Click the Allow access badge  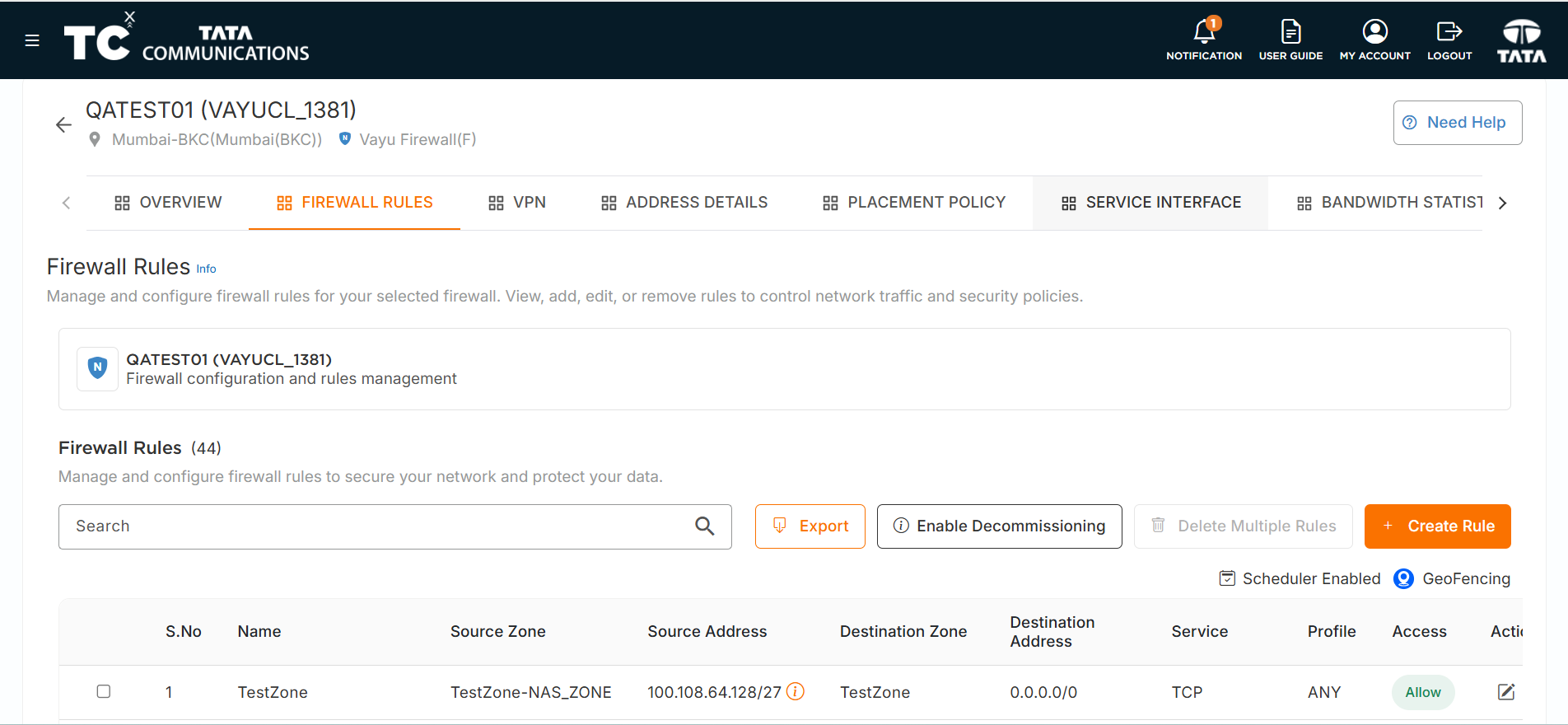click(1423, 692)
